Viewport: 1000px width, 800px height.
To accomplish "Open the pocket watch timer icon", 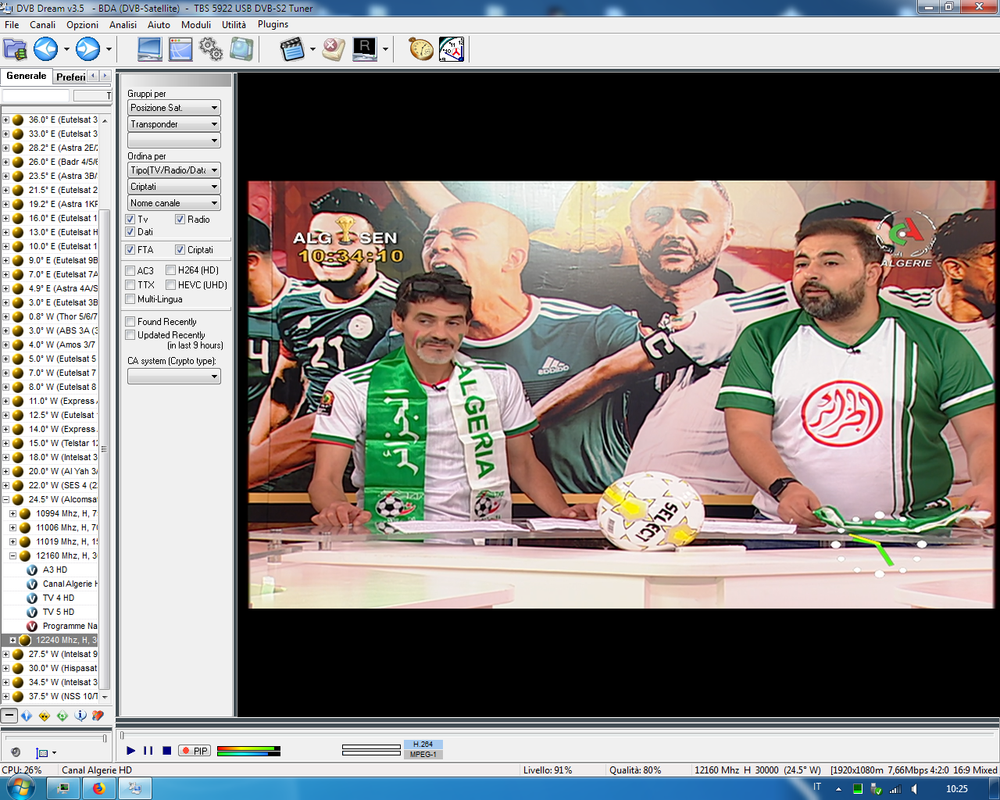I will [421, 49].
